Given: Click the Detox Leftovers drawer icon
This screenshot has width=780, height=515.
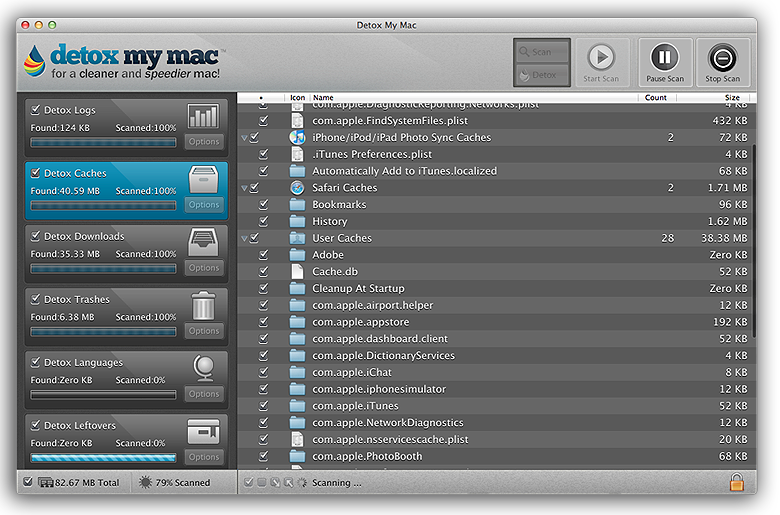Looking at the screenshot, I should pos(203,431).
